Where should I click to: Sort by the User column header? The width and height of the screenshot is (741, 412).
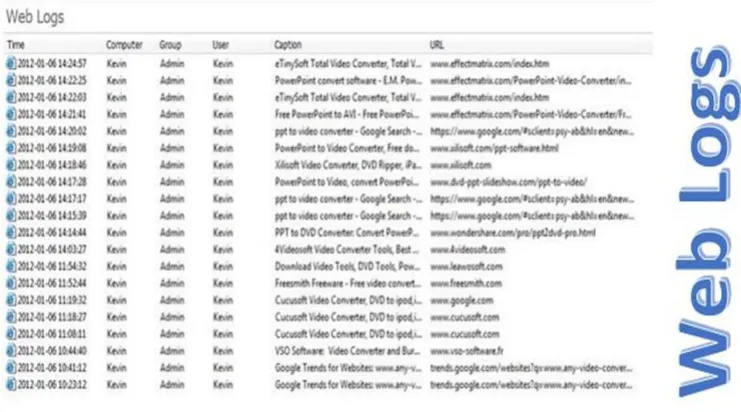[x=221, y=45]
